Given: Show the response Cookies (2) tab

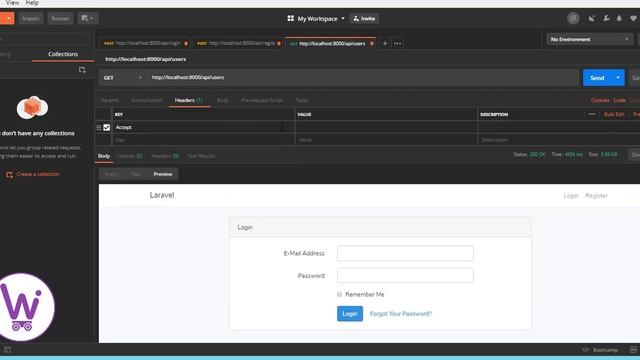Looking at the screenshot, I should pos(129,156).
